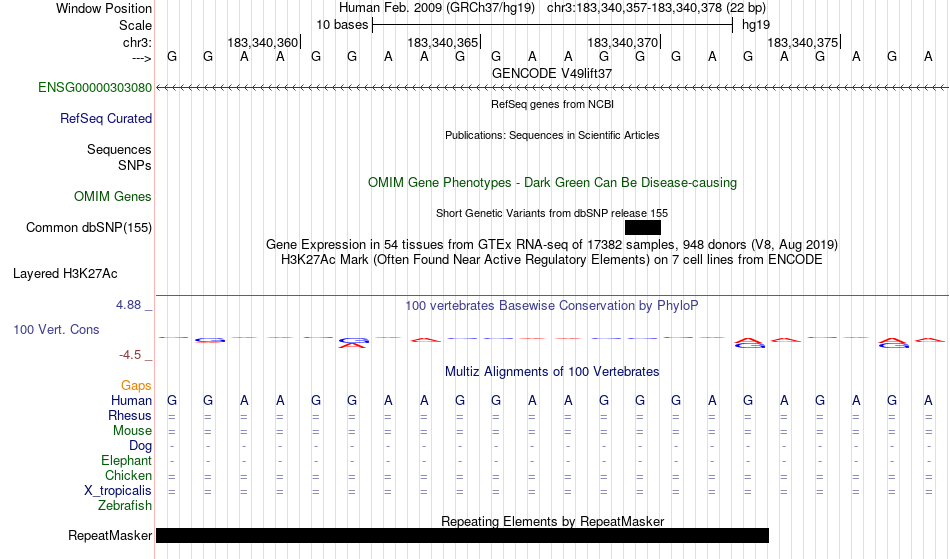Click the RepeatMasker track label on the left
This screenshot has height=559, width=950.
coord(110,535)
